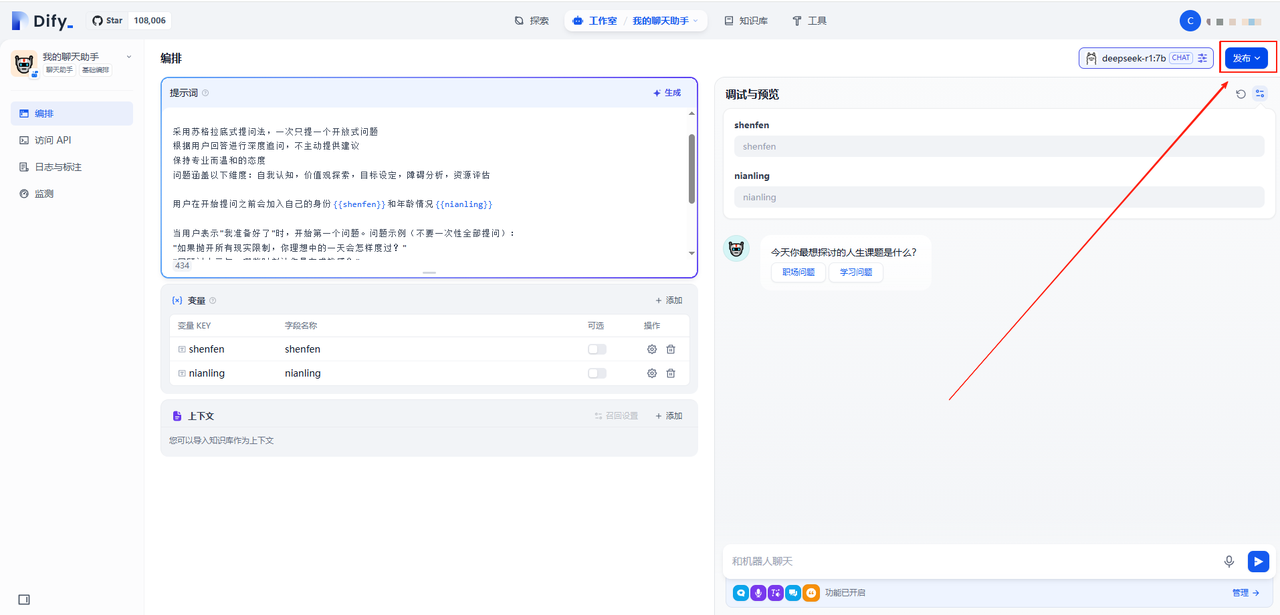This screenshot has width=1280, height=615.
Task: Toggle optional switch for shenfen variable
Action: [597, 349]
